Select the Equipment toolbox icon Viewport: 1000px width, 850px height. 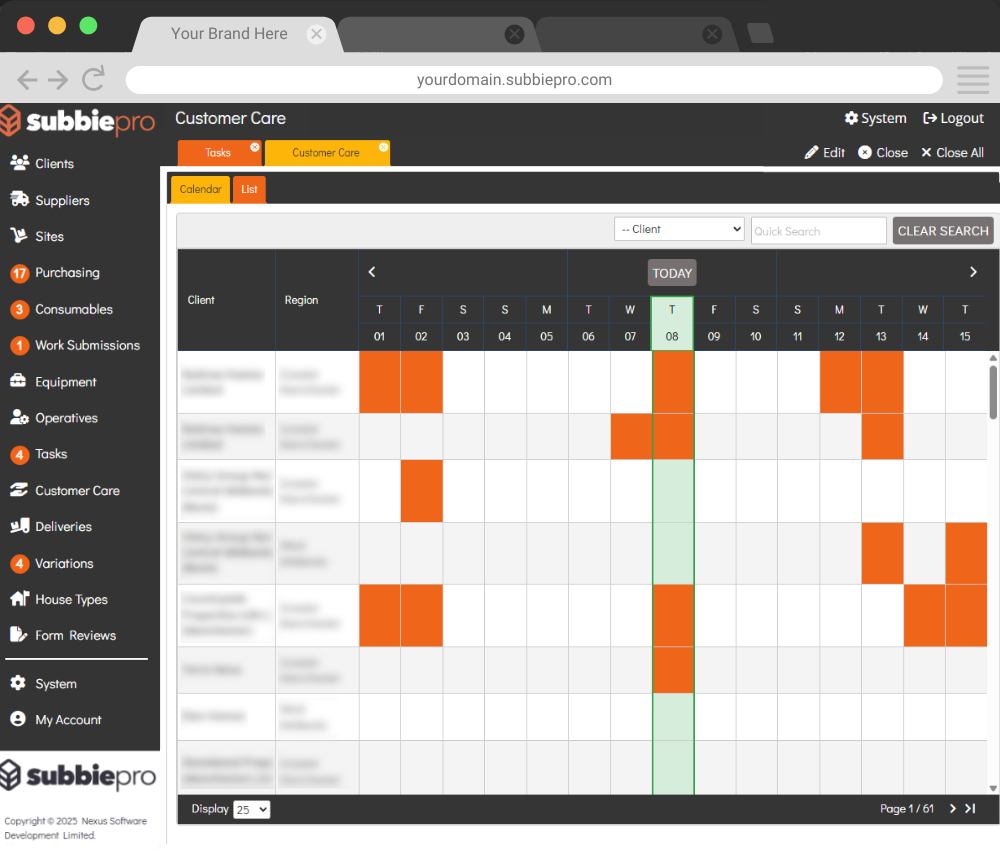pos(19,382)
